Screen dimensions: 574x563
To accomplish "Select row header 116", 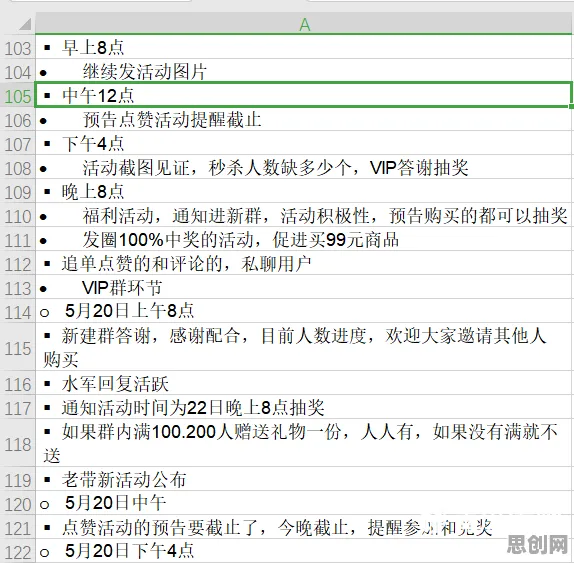I will point(18,384).
